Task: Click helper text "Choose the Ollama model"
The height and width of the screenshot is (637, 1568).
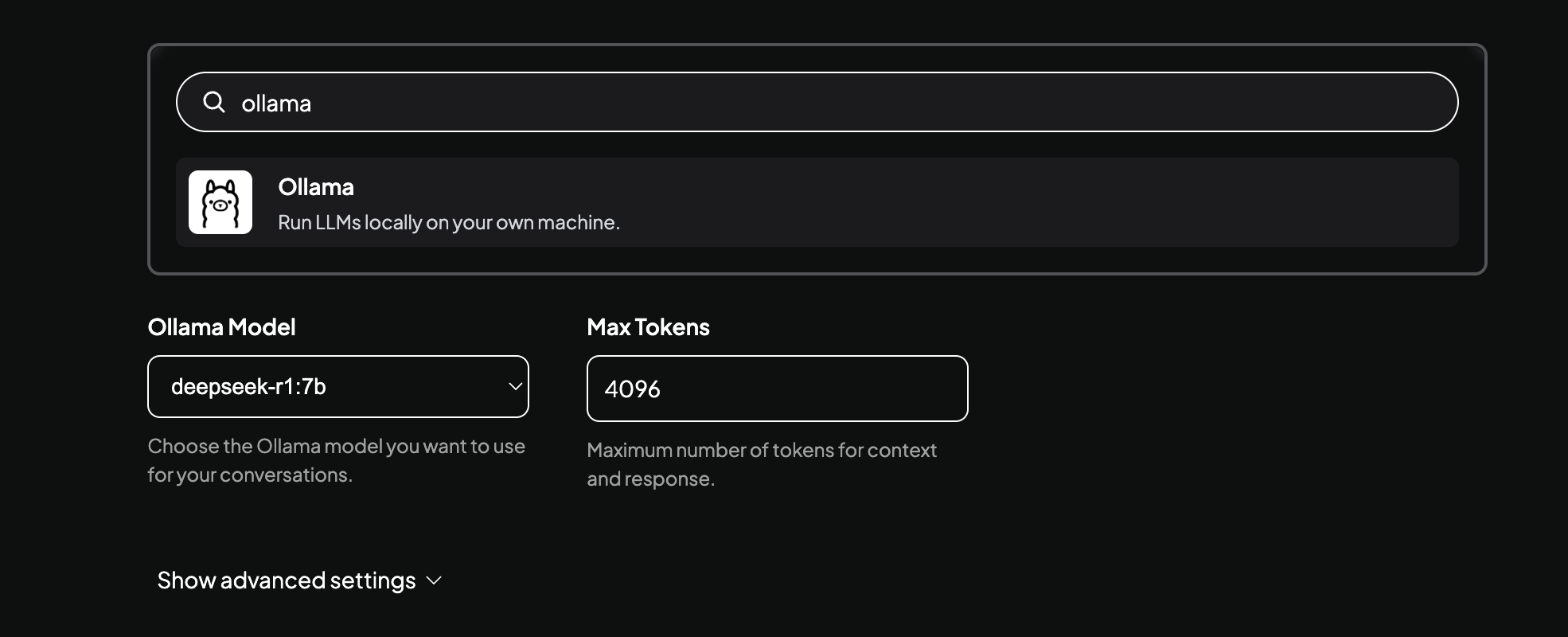Action: point(337,460)
